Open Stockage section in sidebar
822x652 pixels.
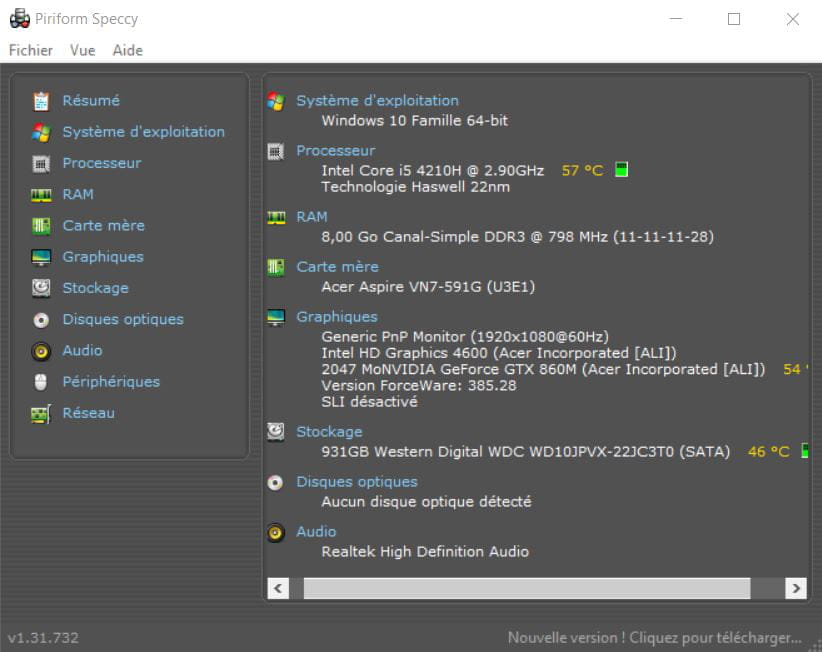pos(95,288)
